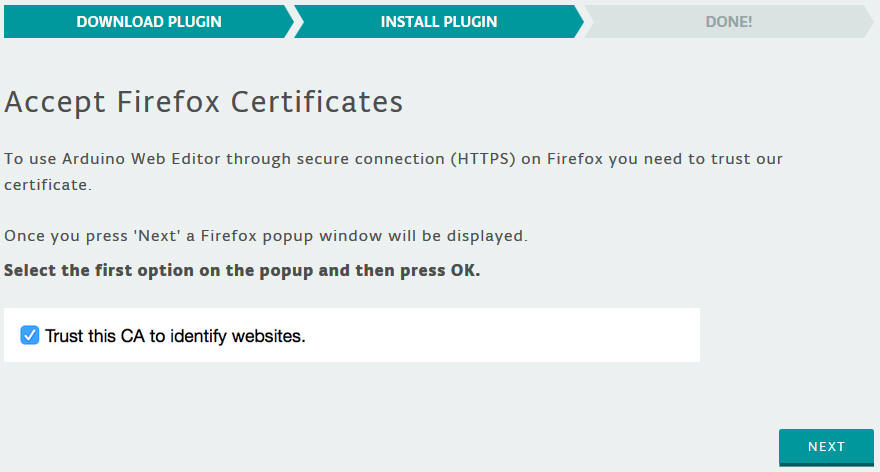Select the Install Plugin step
The width and height of the screenshot is (880, 472).
coord(438,21)
